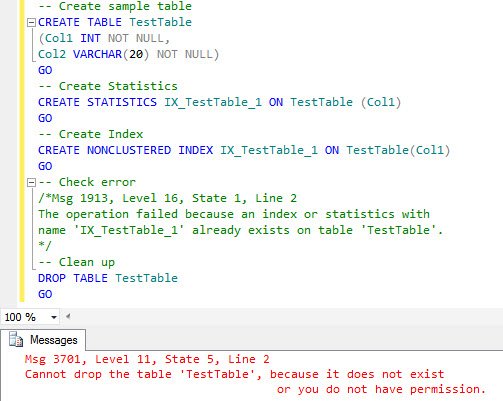Click the Messages tab icon
Viewport: 503px width, 401px height.
point(16,340)
